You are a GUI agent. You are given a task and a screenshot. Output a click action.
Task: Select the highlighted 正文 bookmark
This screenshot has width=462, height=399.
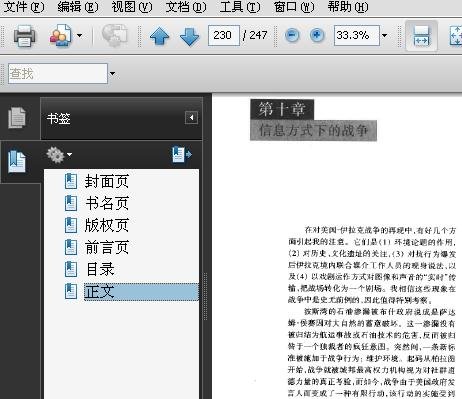141,292
